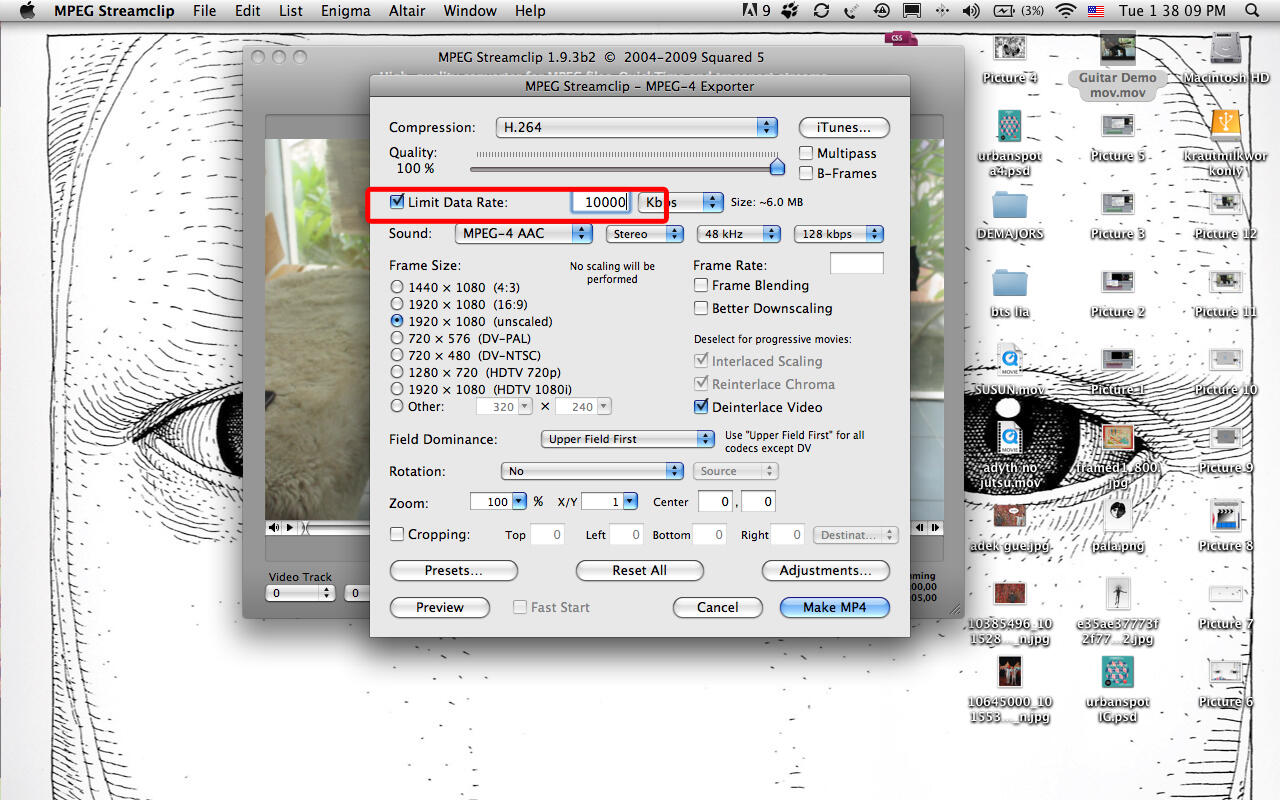Click the Wi-Fi status icon in menu bar

[x=1066, y=11]
